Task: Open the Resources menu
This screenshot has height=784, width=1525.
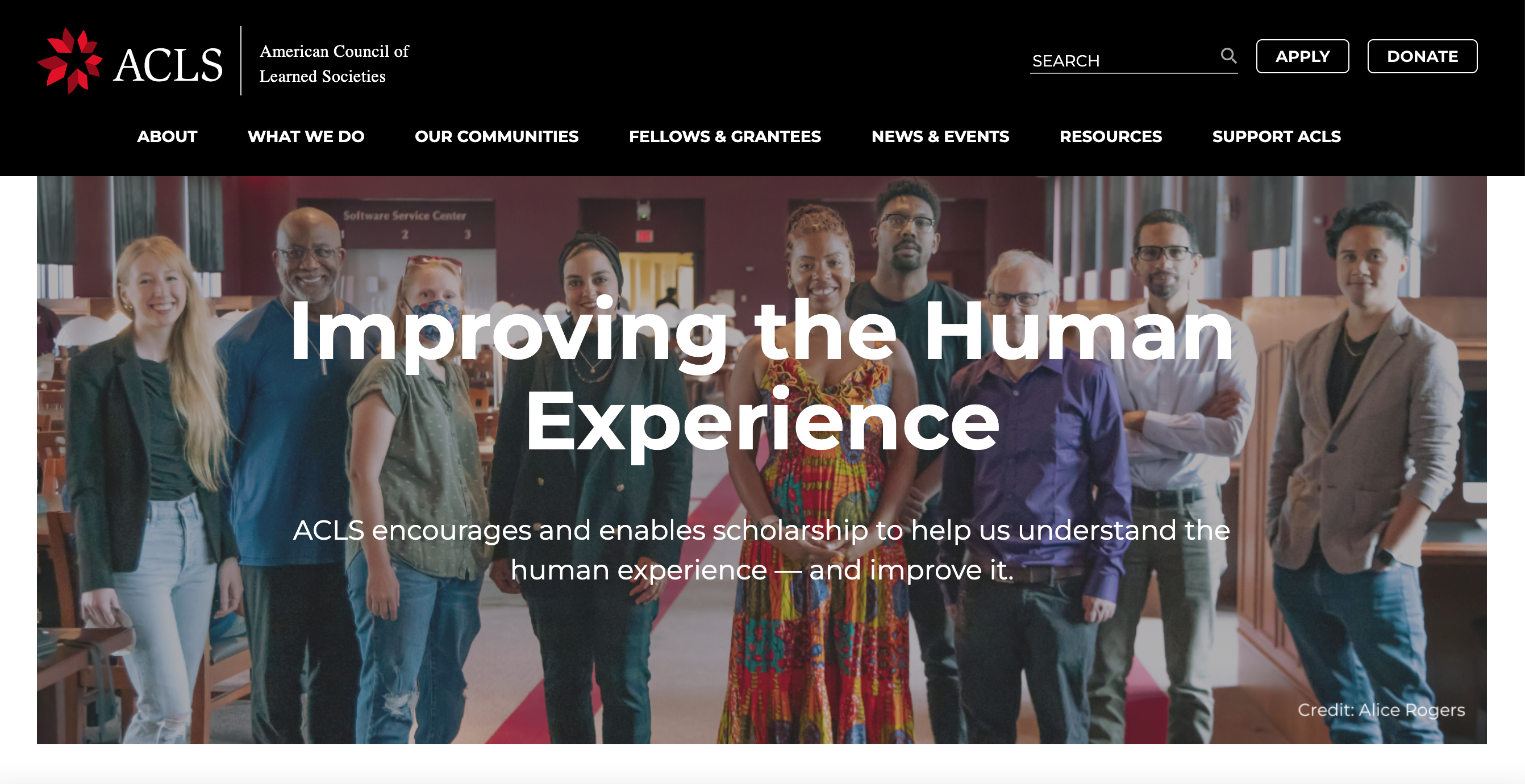Action: point(1111,136)
